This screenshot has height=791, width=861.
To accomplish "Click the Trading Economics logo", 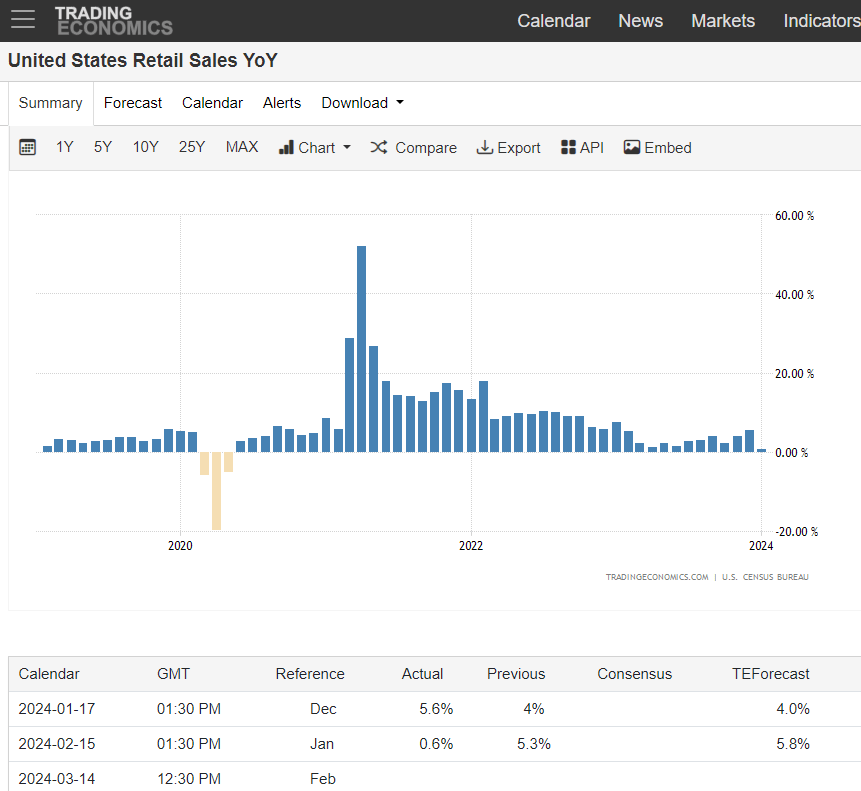I will [x=113, y=21].
